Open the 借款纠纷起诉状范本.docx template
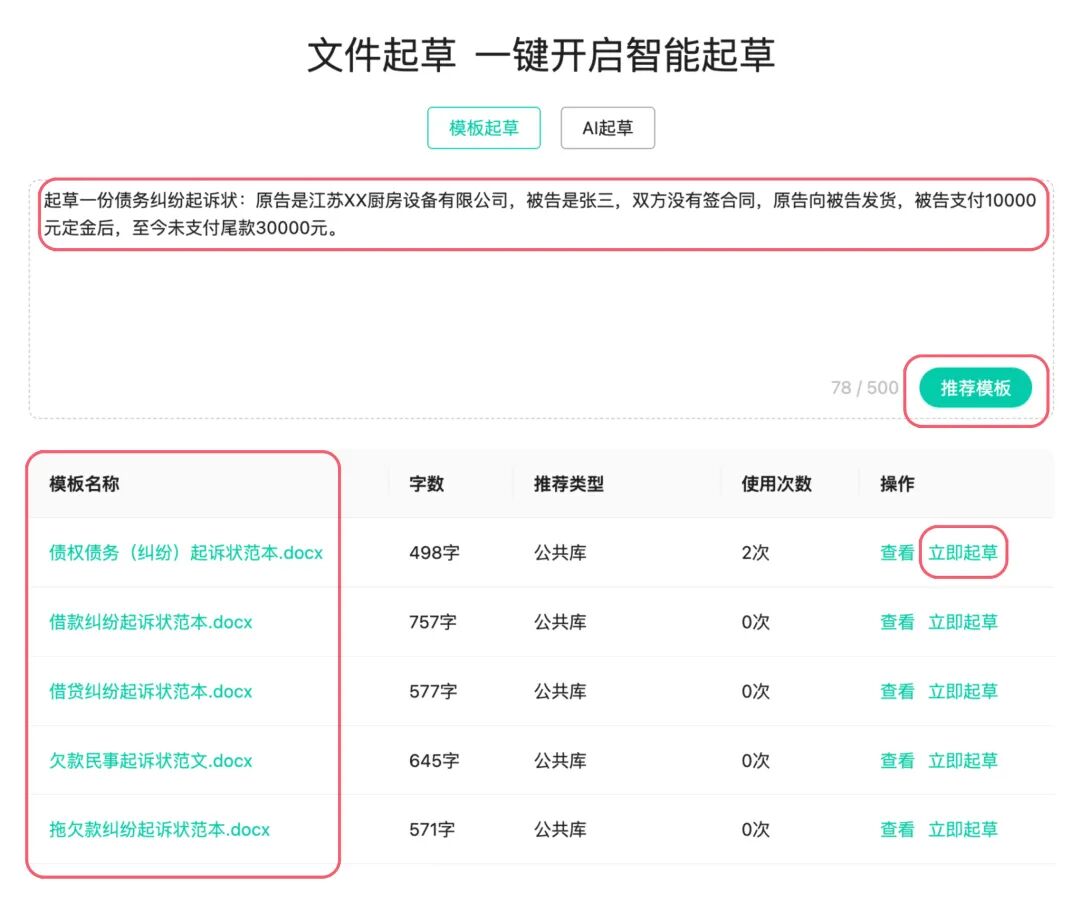1080x900 pixels. point(150,621)
